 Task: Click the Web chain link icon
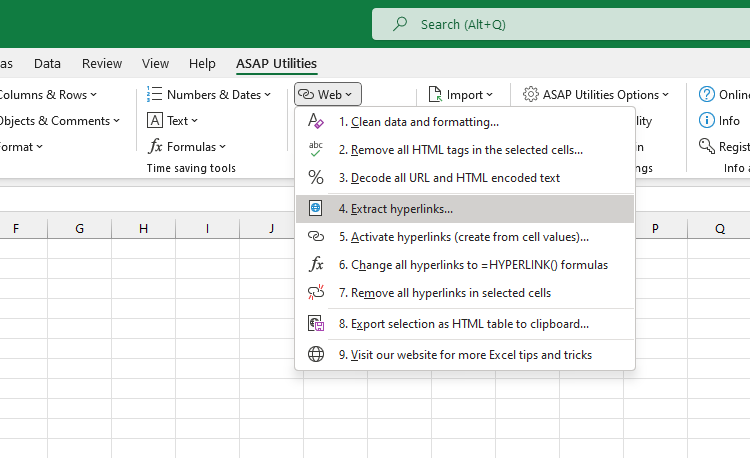pos(306,94)
